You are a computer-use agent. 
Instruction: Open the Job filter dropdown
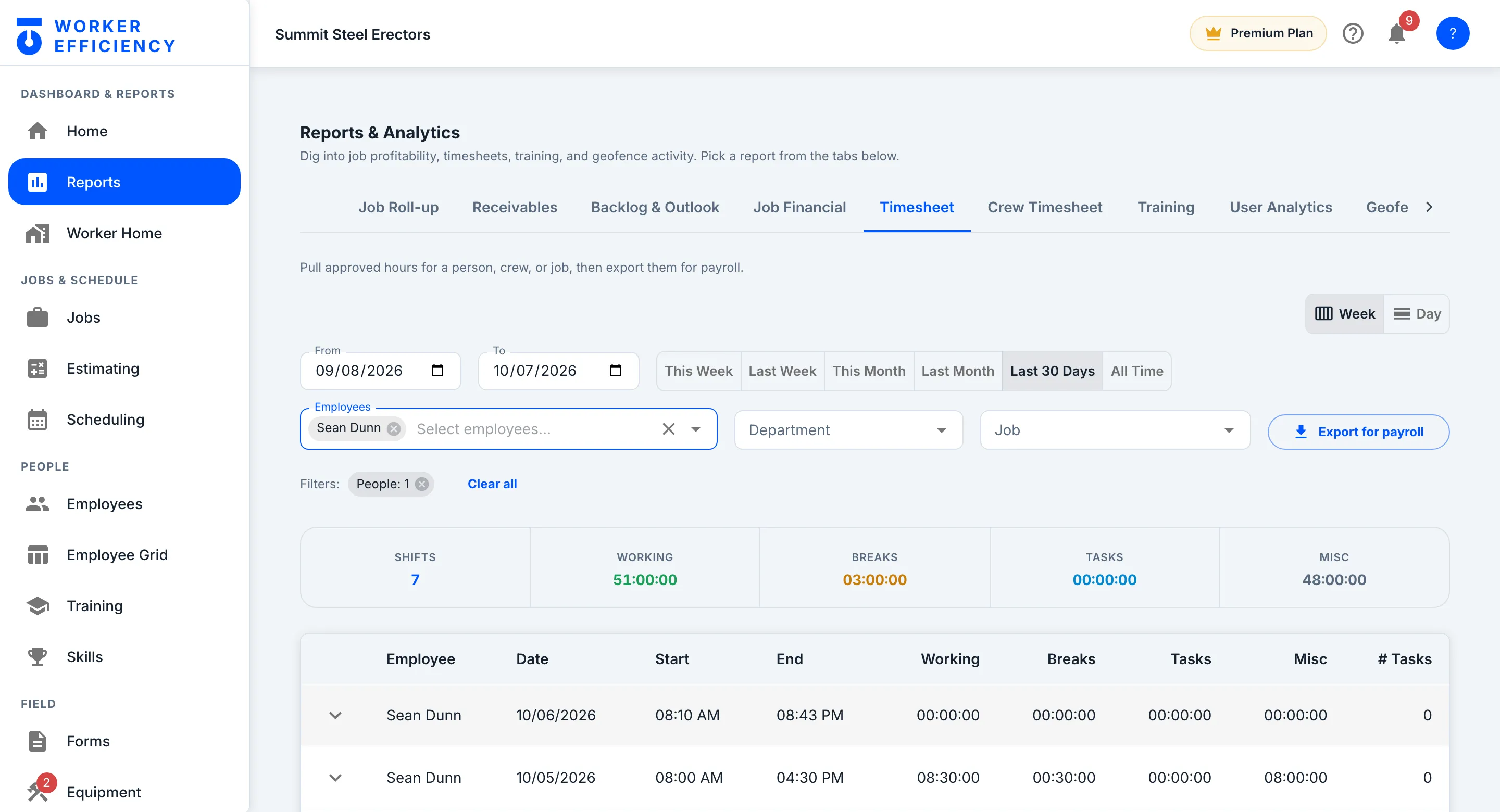click(x=1115, y=430)
